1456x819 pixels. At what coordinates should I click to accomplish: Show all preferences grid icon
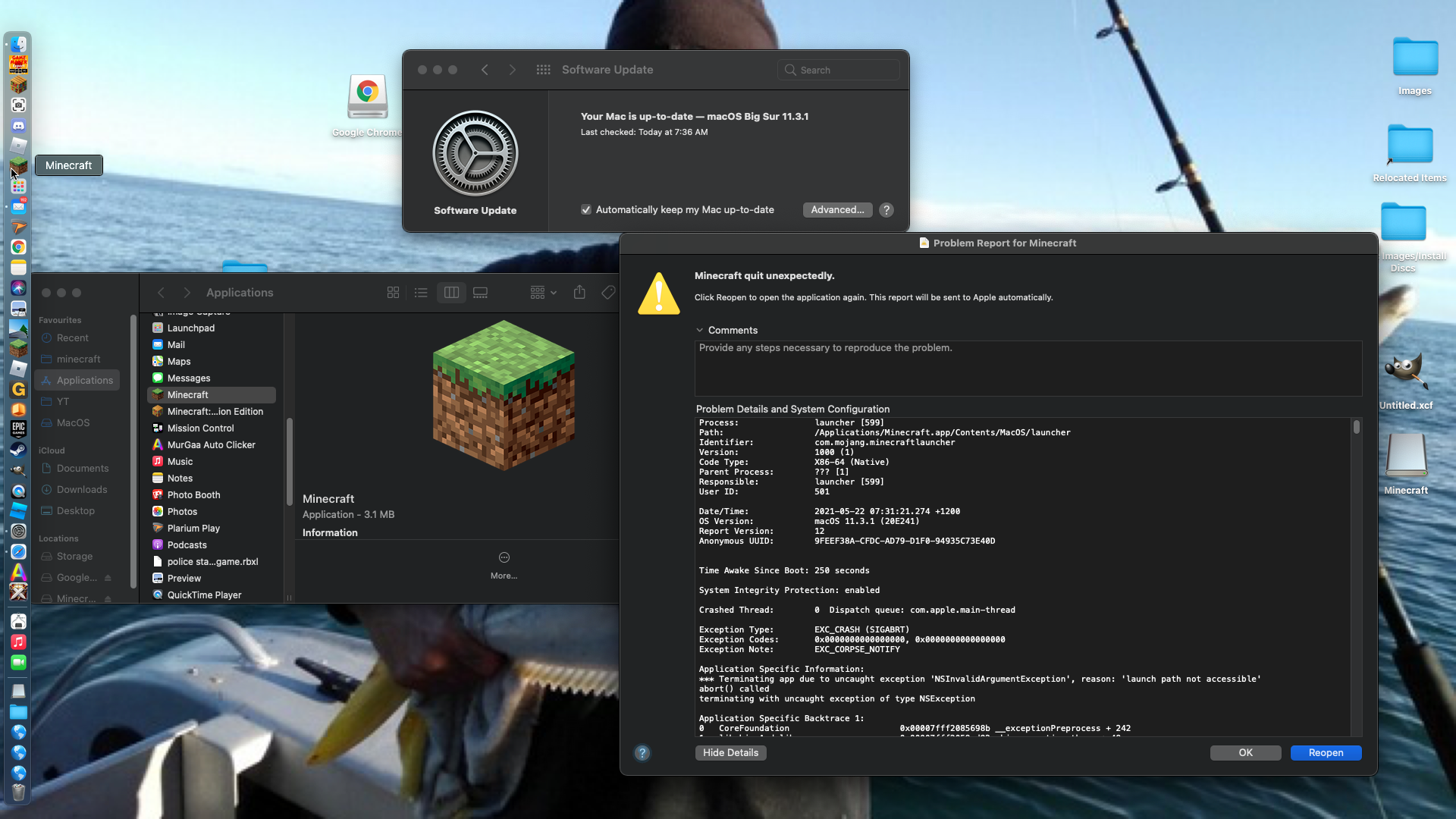pos(543,70)
